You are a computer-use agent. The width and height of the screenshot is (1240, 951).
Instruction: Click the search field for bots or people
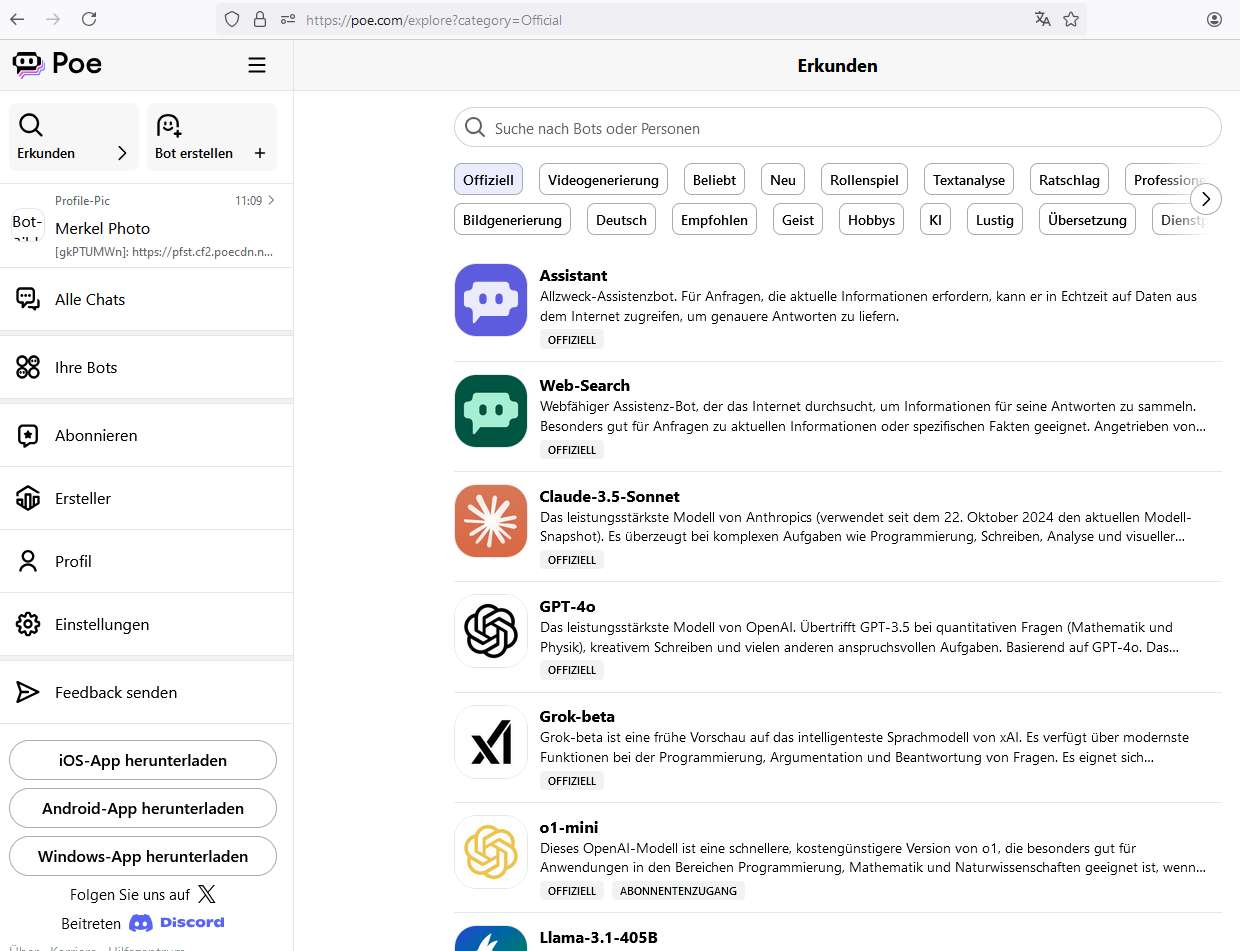click(838, 128)
